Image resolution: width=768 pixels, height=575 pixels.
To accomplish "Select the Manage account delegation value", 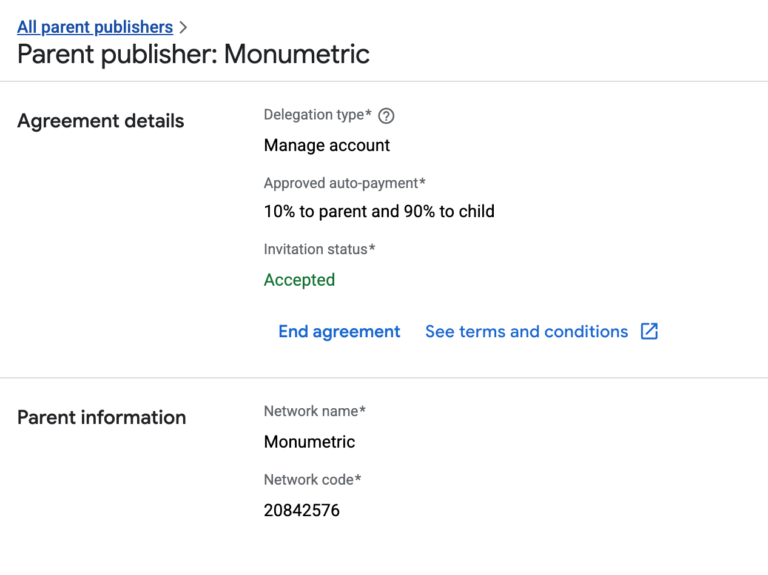I will [327, 145].
